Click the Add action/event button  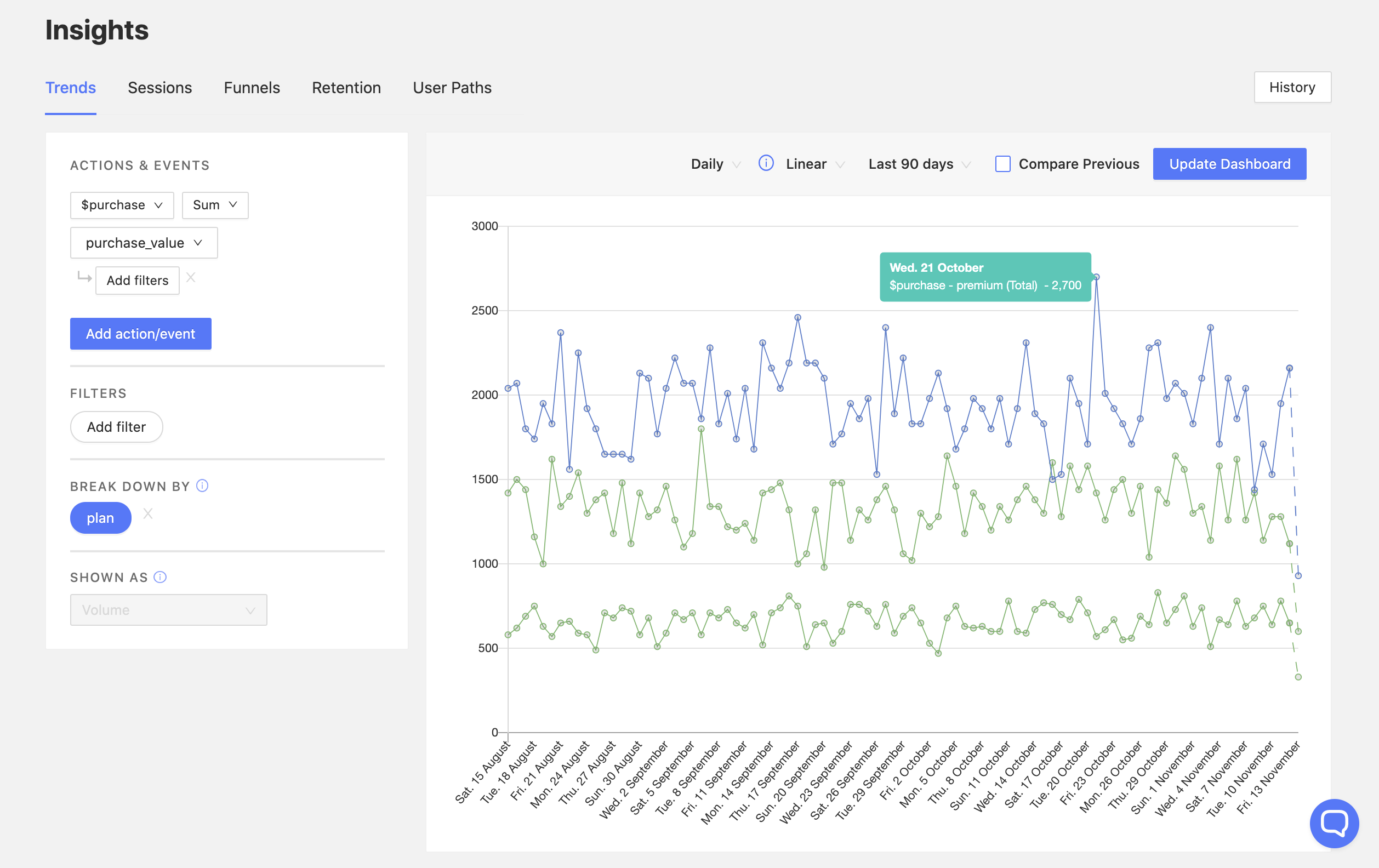(140, 334)
